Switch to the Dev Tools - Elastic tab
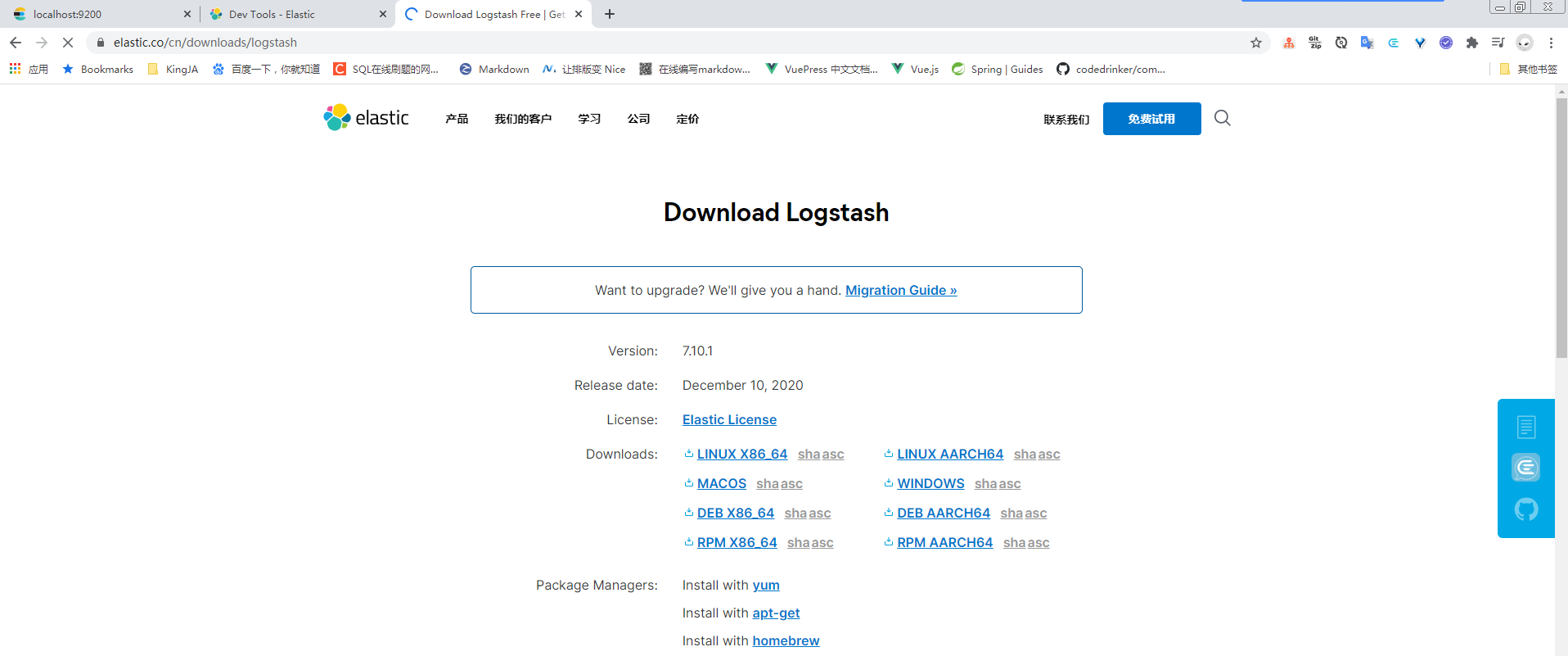 [297, 14]
